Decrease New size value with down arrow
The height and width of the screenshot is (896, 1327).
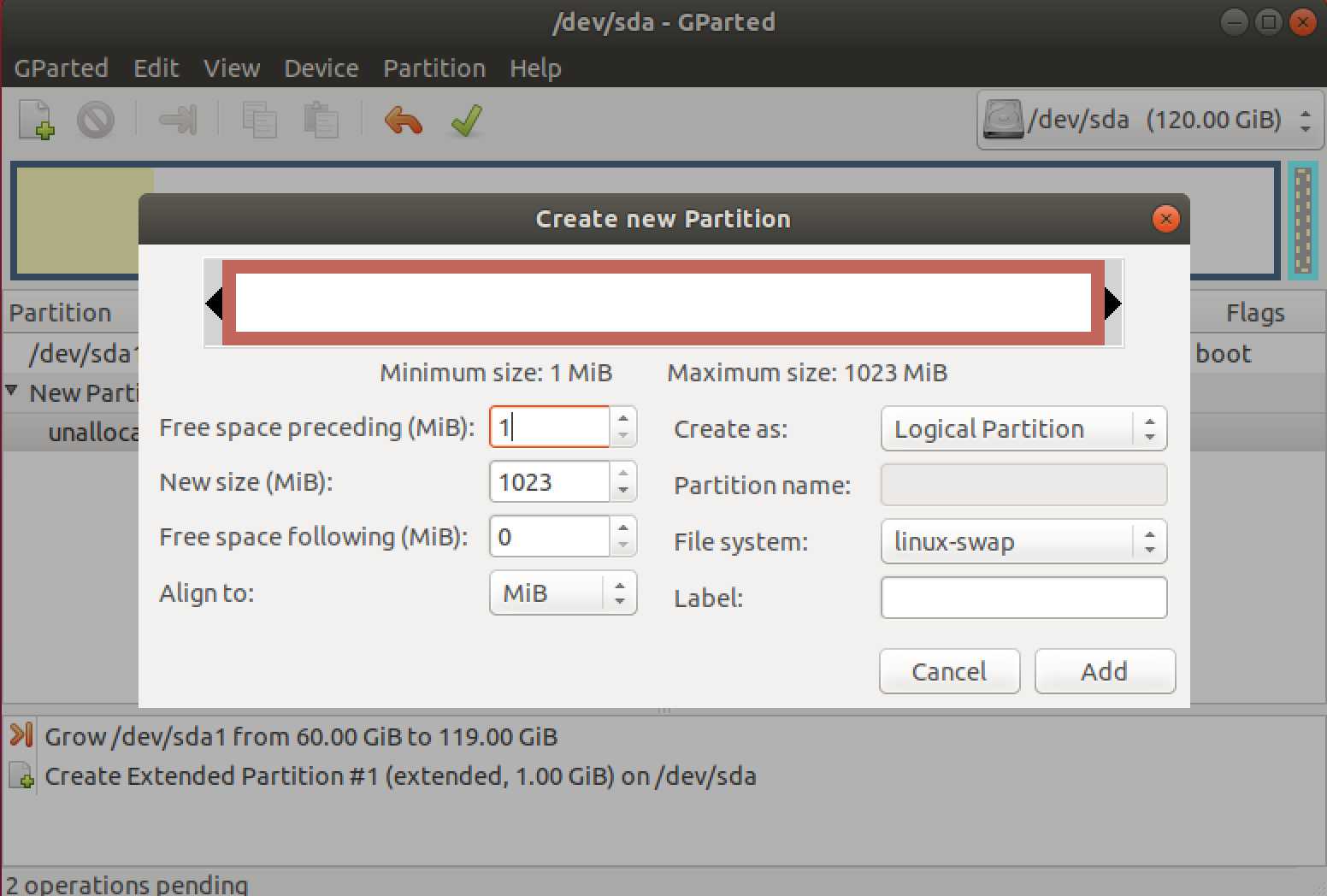623,492
